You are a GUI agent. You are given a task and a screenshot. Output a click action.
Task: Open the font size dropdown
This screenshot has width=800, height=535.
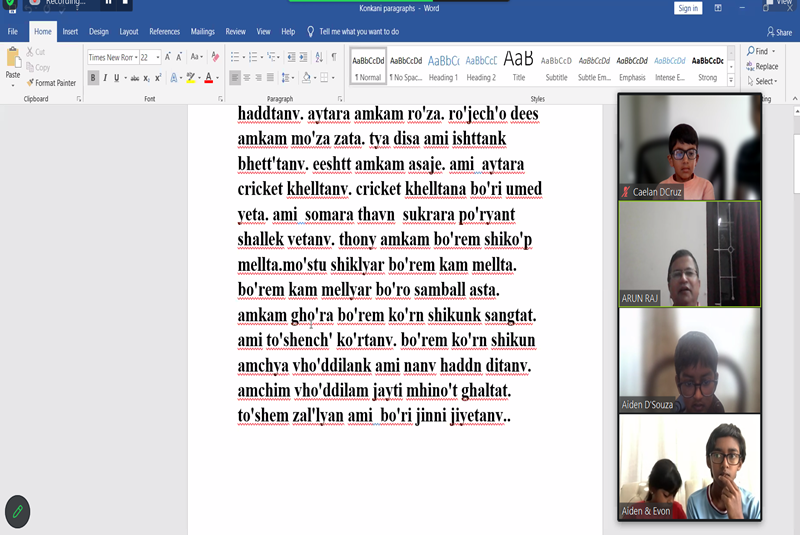158,57
